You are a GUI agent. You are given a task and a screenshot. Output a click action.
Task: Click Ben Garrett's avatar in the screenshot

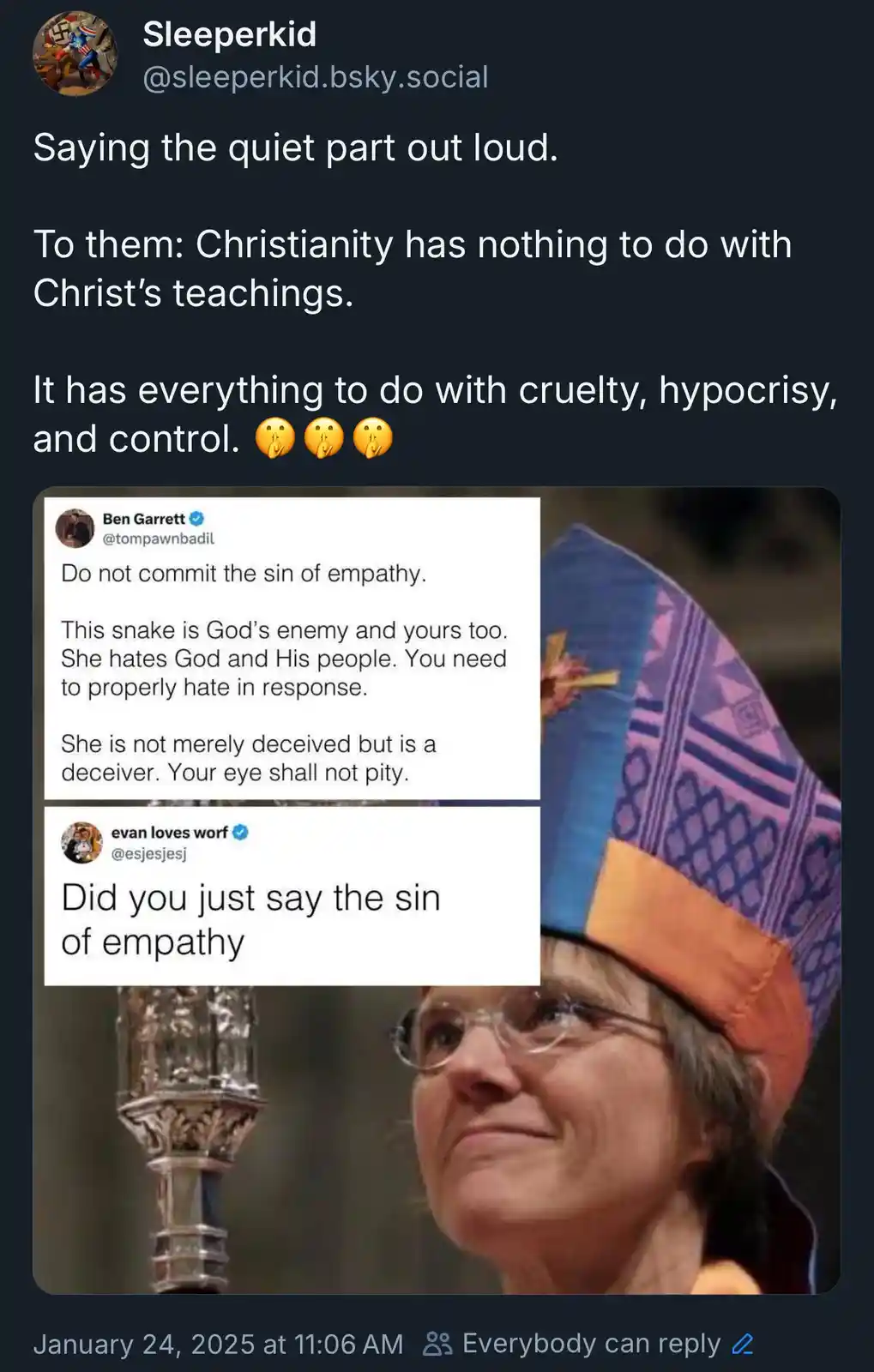75,528
